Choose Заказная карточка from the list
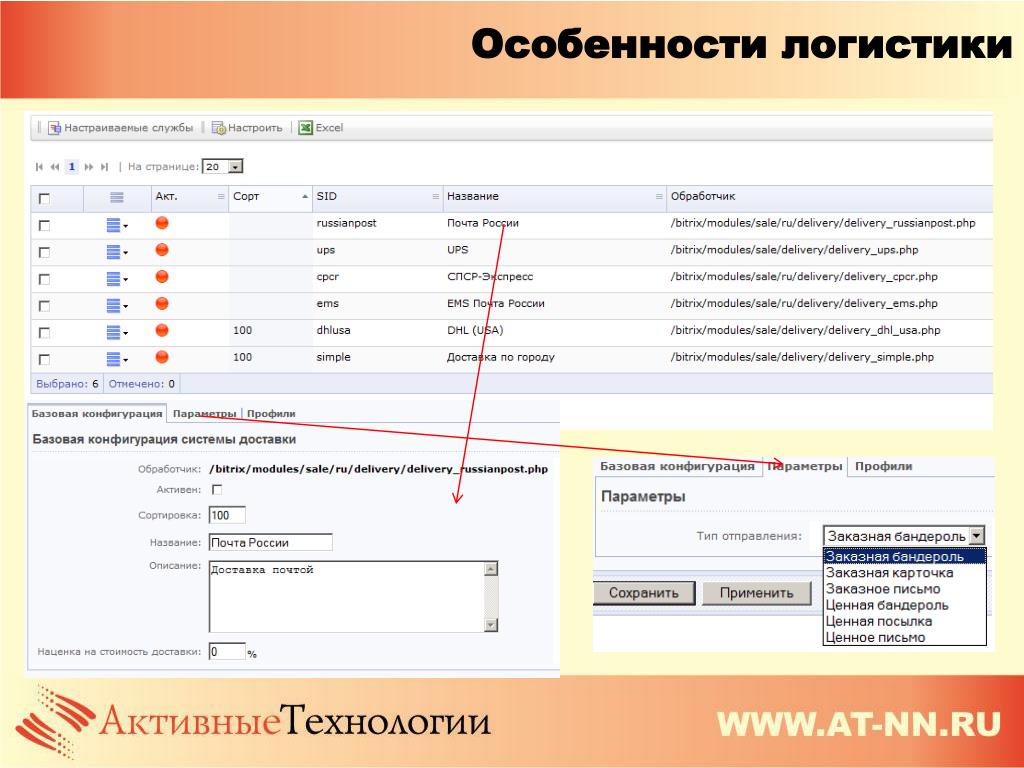 point(904,573)
